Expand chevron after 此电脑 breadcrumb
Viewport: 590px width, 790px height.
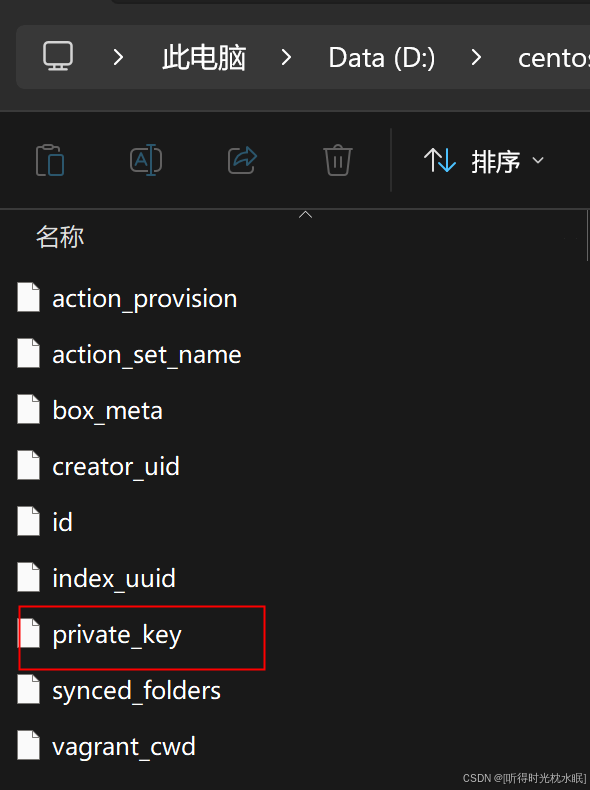(x=286, y=57)
